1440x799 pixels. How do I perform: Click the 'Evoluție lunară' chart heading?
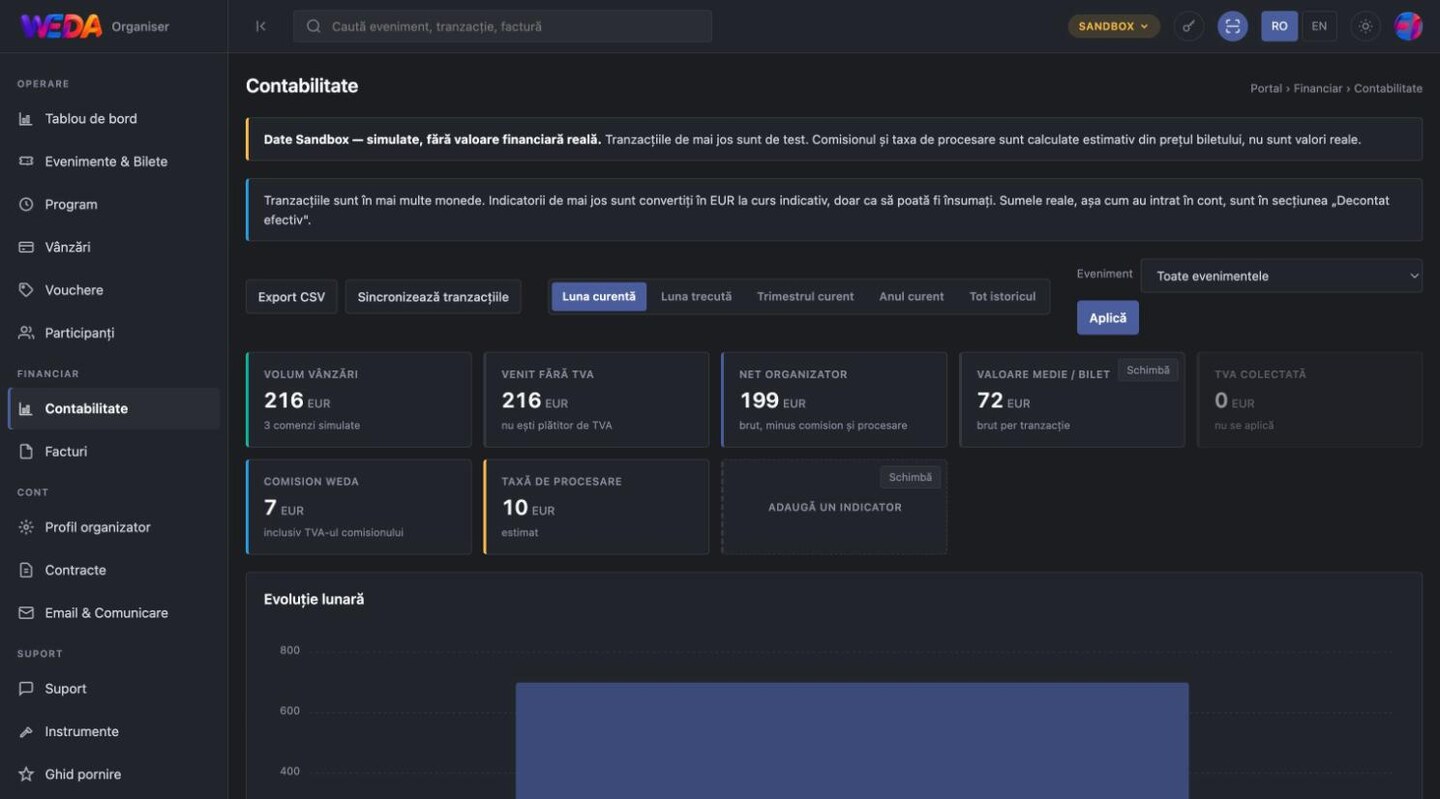[x=314, y=600]
